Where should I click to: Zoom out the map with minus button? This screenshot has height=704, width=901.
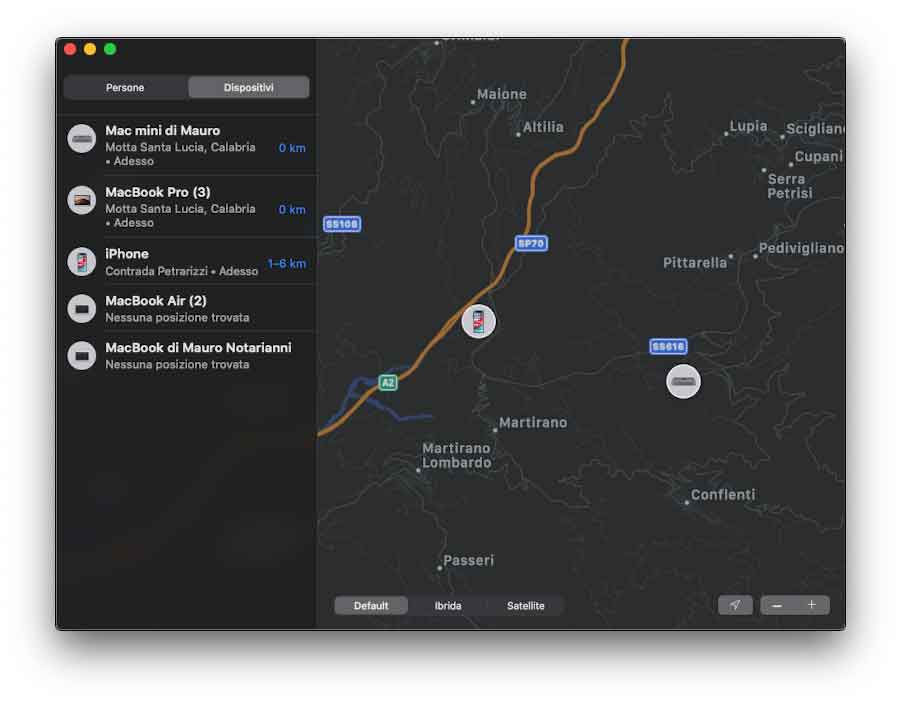777,605
